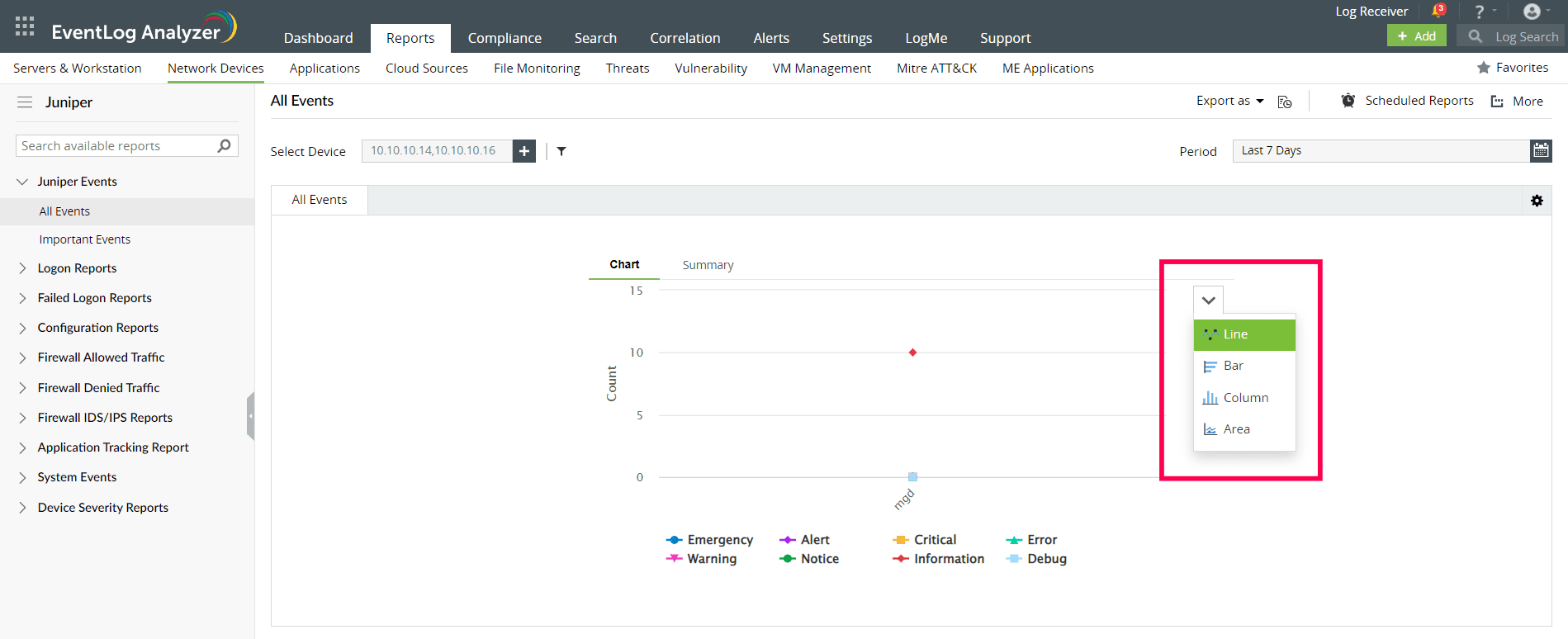Select the All Events sidebar report
Viewport: 1568px width, 639px height.
(64, 211)
